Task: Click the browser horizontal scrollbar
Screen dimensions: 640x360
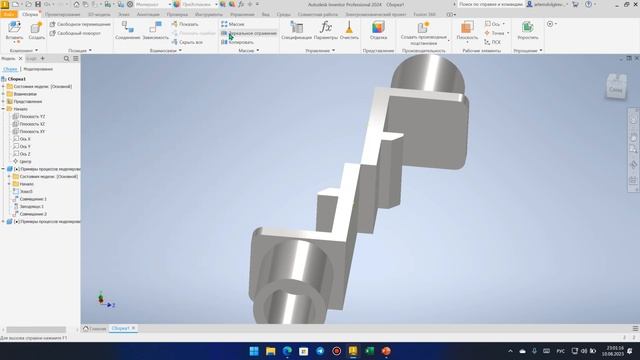Action: [x=36, y=329]
